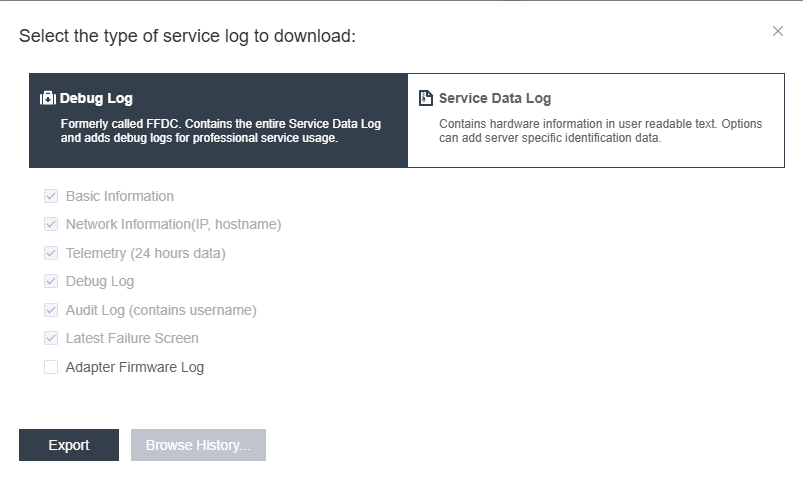Toggle the Basic Information checkbox

click(51, 196)
